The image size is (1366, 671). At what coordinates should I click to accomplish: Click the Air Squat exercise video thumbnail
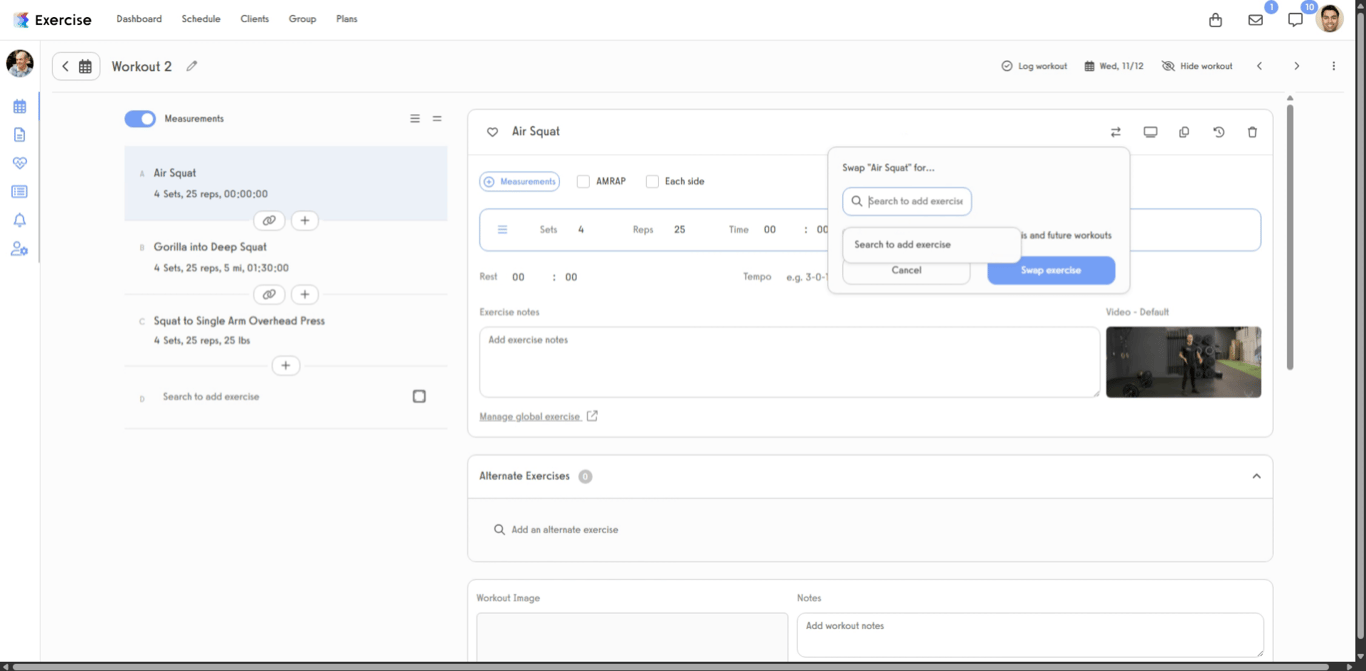[1184, 362]
